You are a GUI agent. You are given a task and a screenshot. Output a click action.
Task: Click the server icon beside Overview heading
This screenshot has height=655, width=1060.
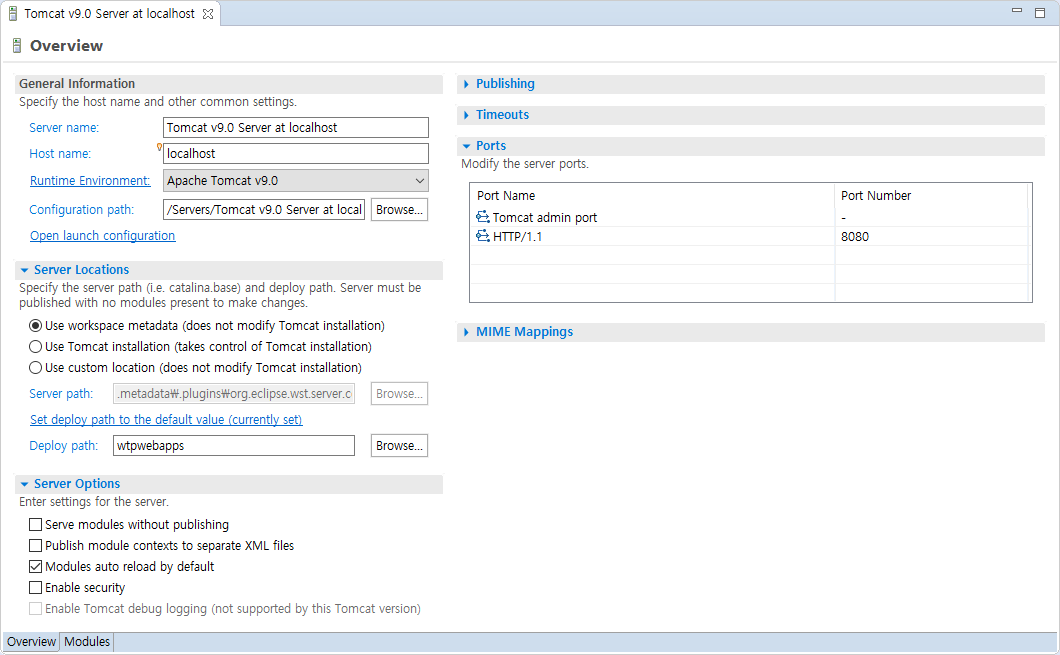point(17,45)
